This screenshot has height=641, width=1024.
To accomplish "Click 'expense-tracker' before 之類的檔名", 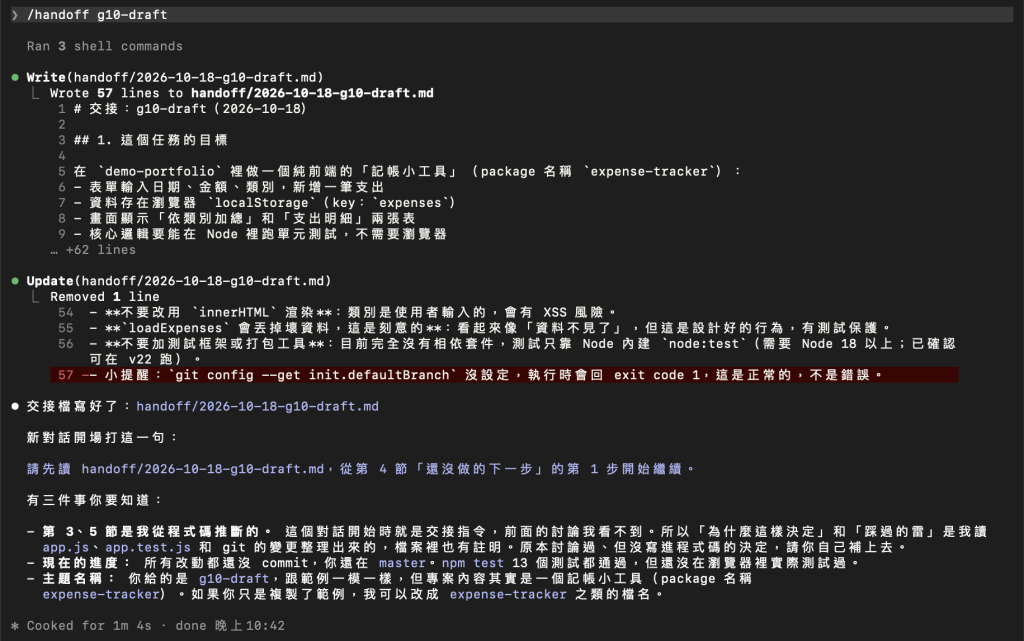I will pyautogui.click(x=508, y=595).
